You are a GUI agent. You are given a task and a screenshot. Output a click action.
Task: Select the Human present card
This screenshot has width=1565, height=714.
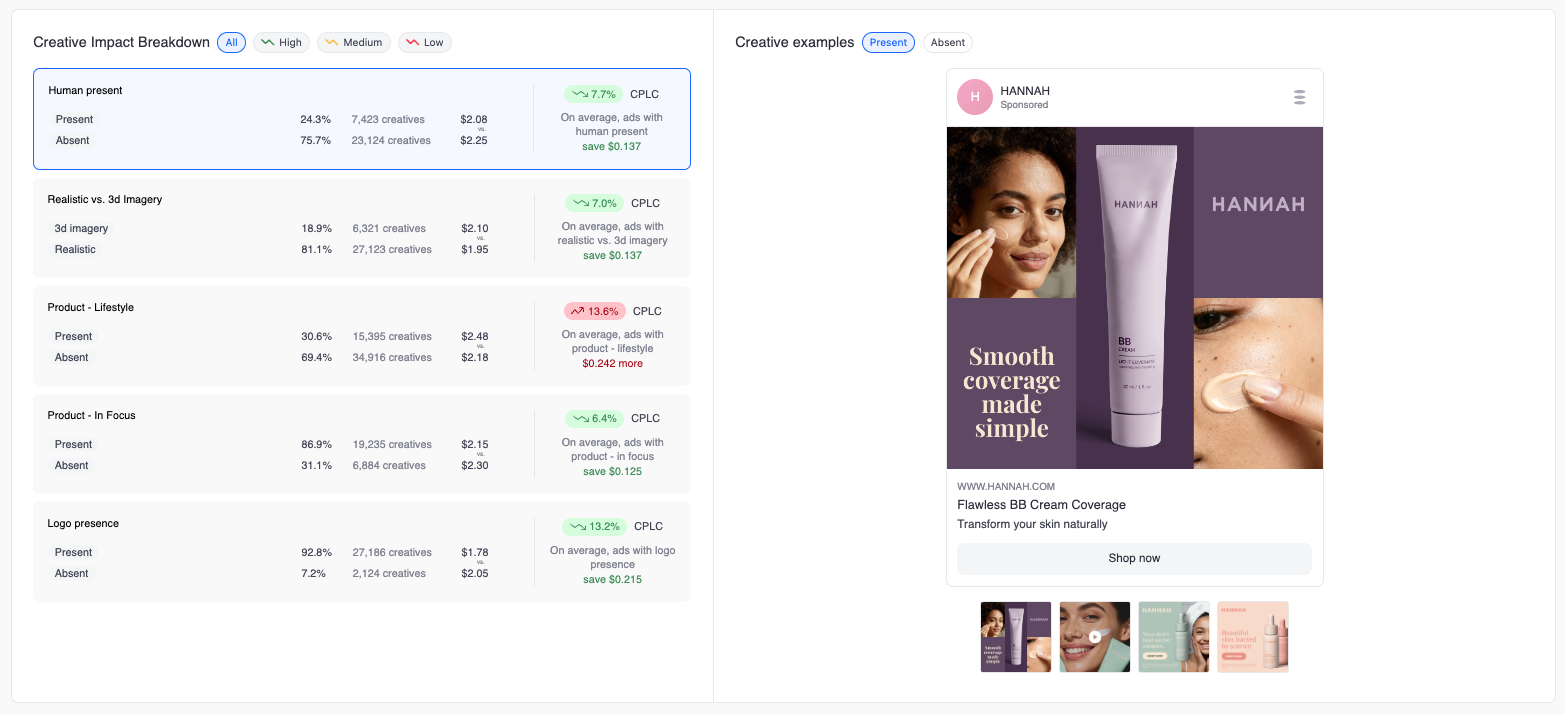362,119
